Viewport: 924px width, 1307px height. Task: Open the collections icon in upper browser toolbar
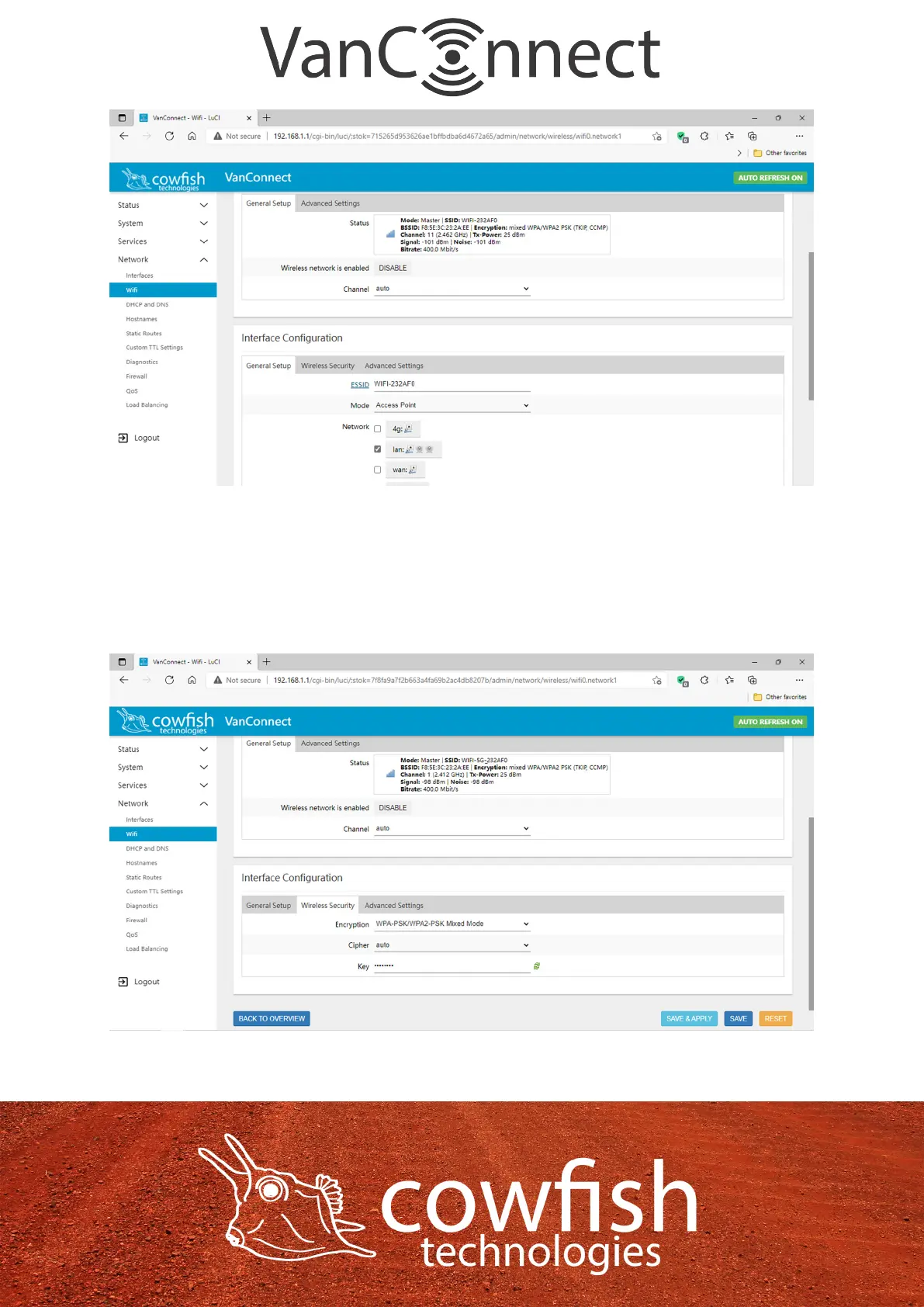click(x=752, y=136)
